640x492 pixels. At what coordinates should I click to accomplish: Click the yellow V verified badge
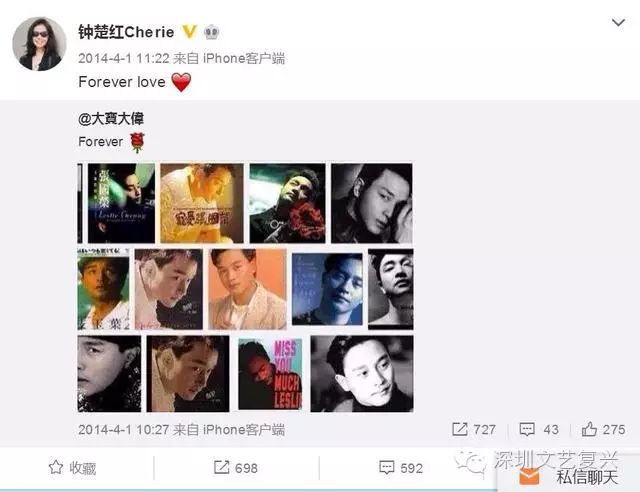coord(189,31)
